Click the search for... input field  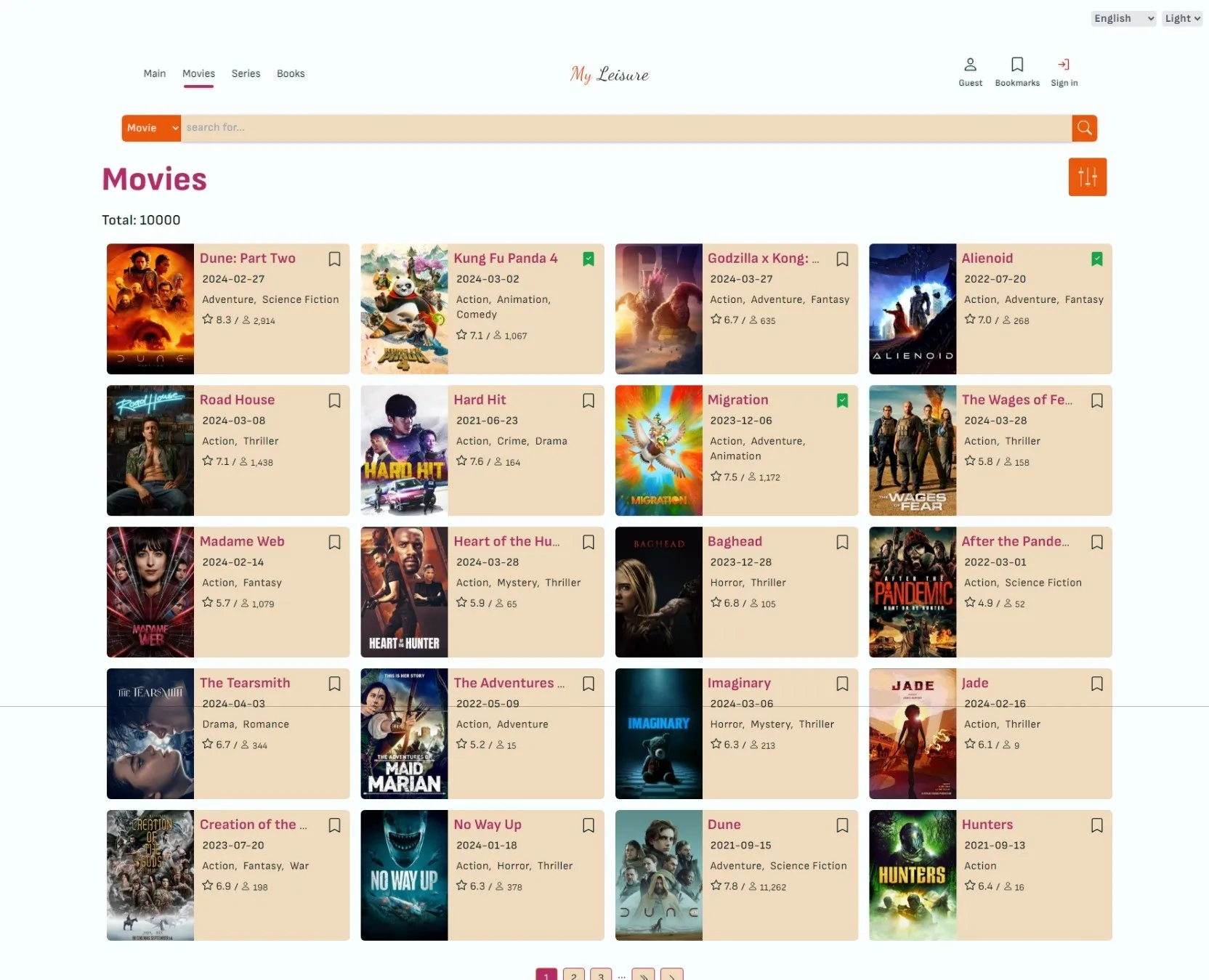(x=626, y=128)
